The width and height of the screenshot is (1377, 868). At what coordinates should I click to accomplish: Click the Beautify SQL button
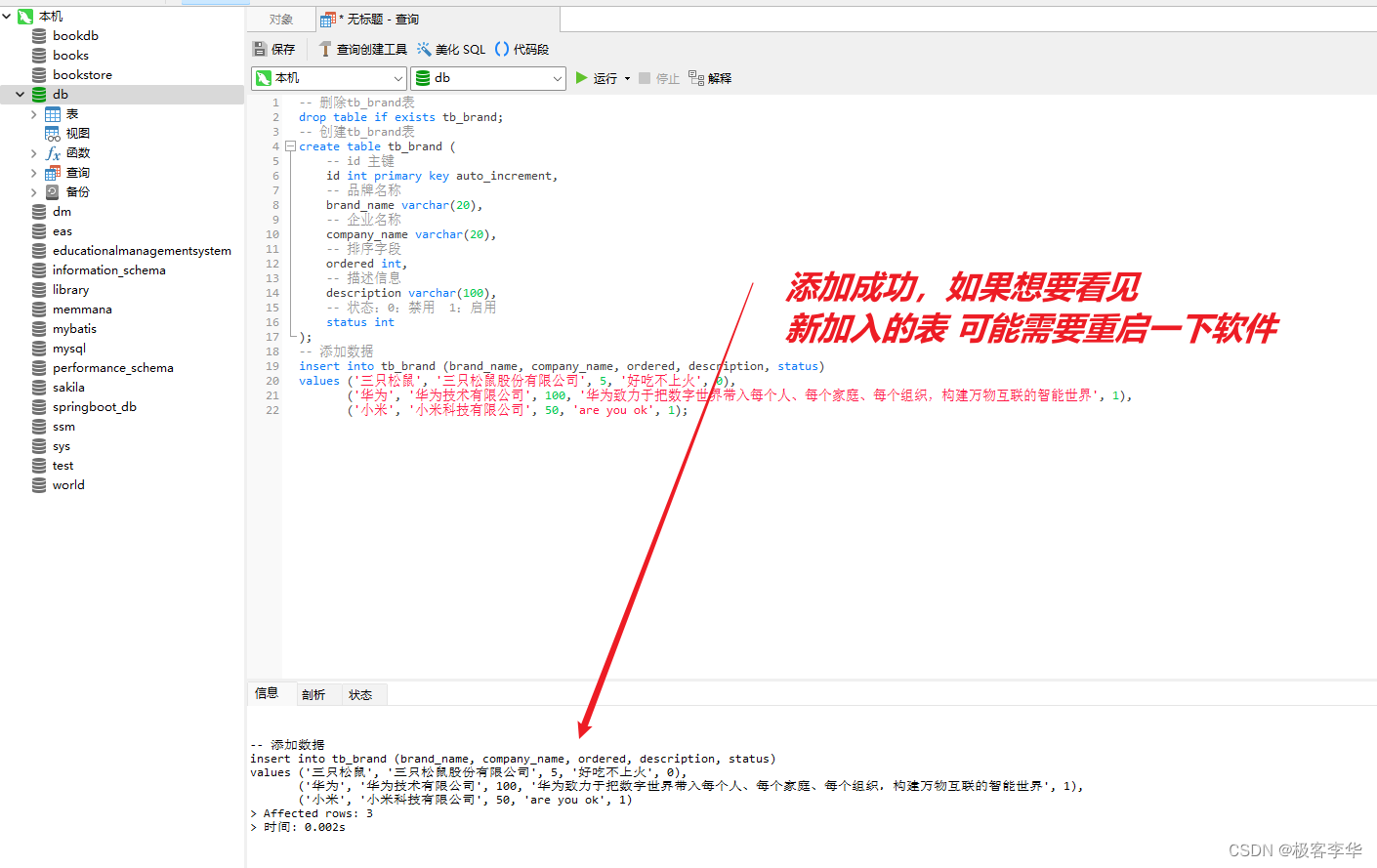tap(451, 49)
